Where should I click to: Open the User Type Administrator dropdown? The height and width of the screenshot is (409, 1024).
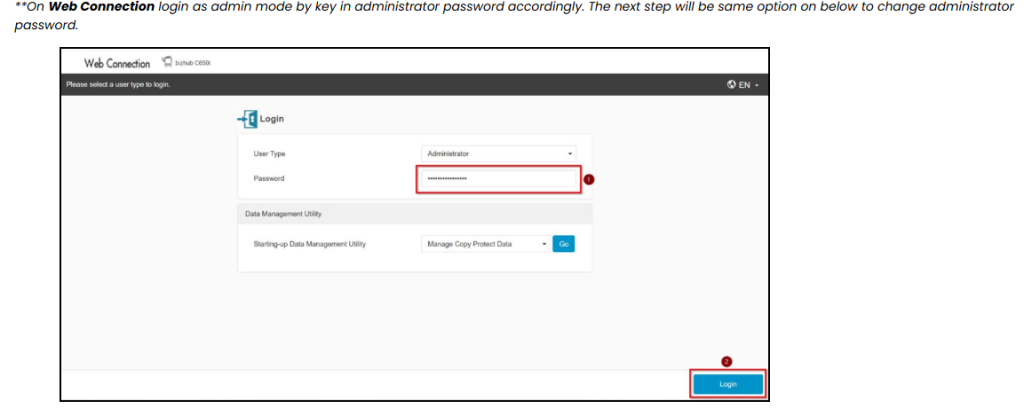point(498,154)
